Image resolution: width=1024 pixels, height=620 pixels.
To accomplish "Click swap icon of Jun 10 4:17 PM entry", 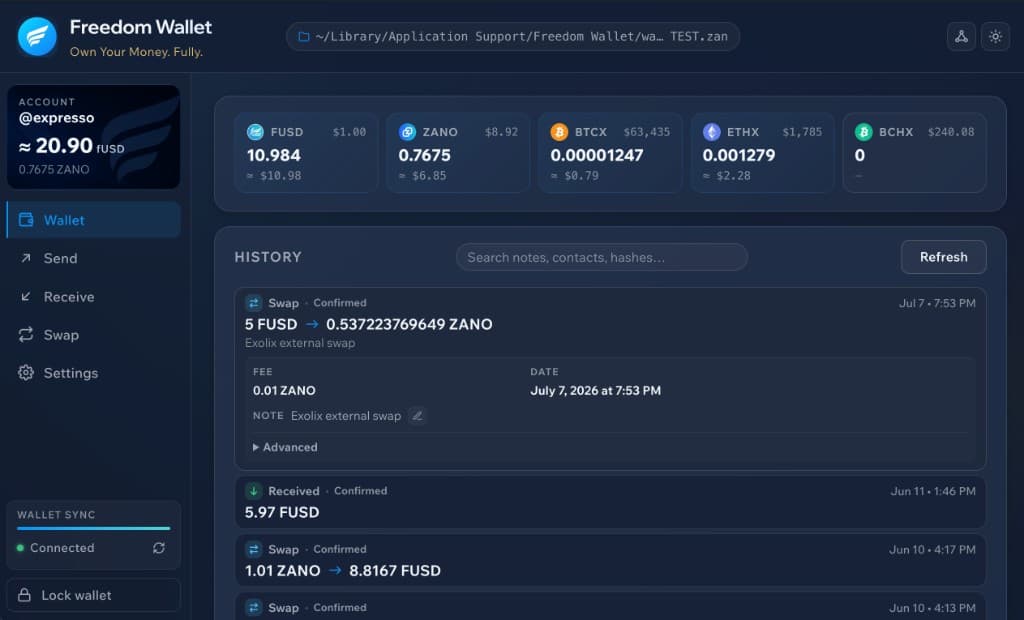I will (253, 549).
